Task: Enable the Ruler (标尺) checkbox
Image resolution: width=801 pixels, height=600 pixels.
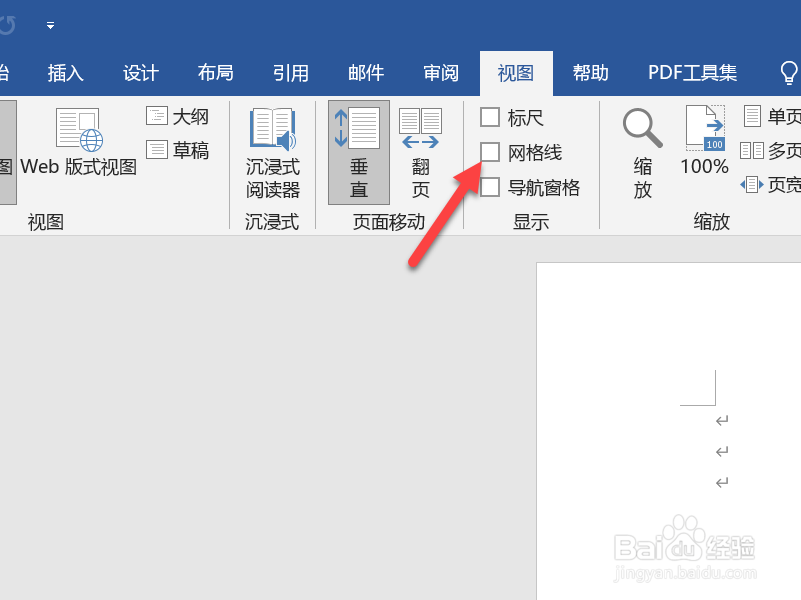Action: 490,117
